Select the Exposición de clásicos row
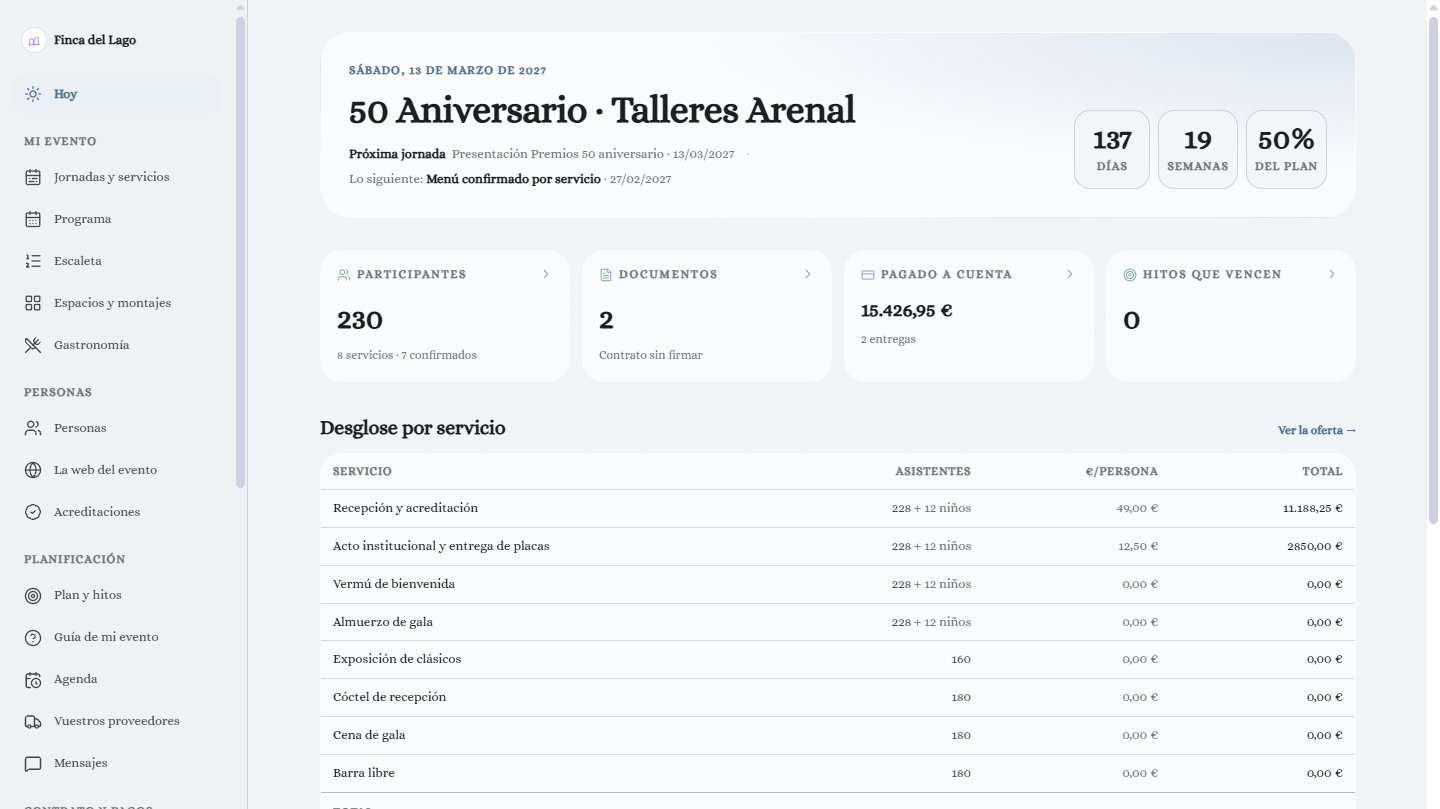This screenshot has height=809, width=1440. click(x=838, y=659)
